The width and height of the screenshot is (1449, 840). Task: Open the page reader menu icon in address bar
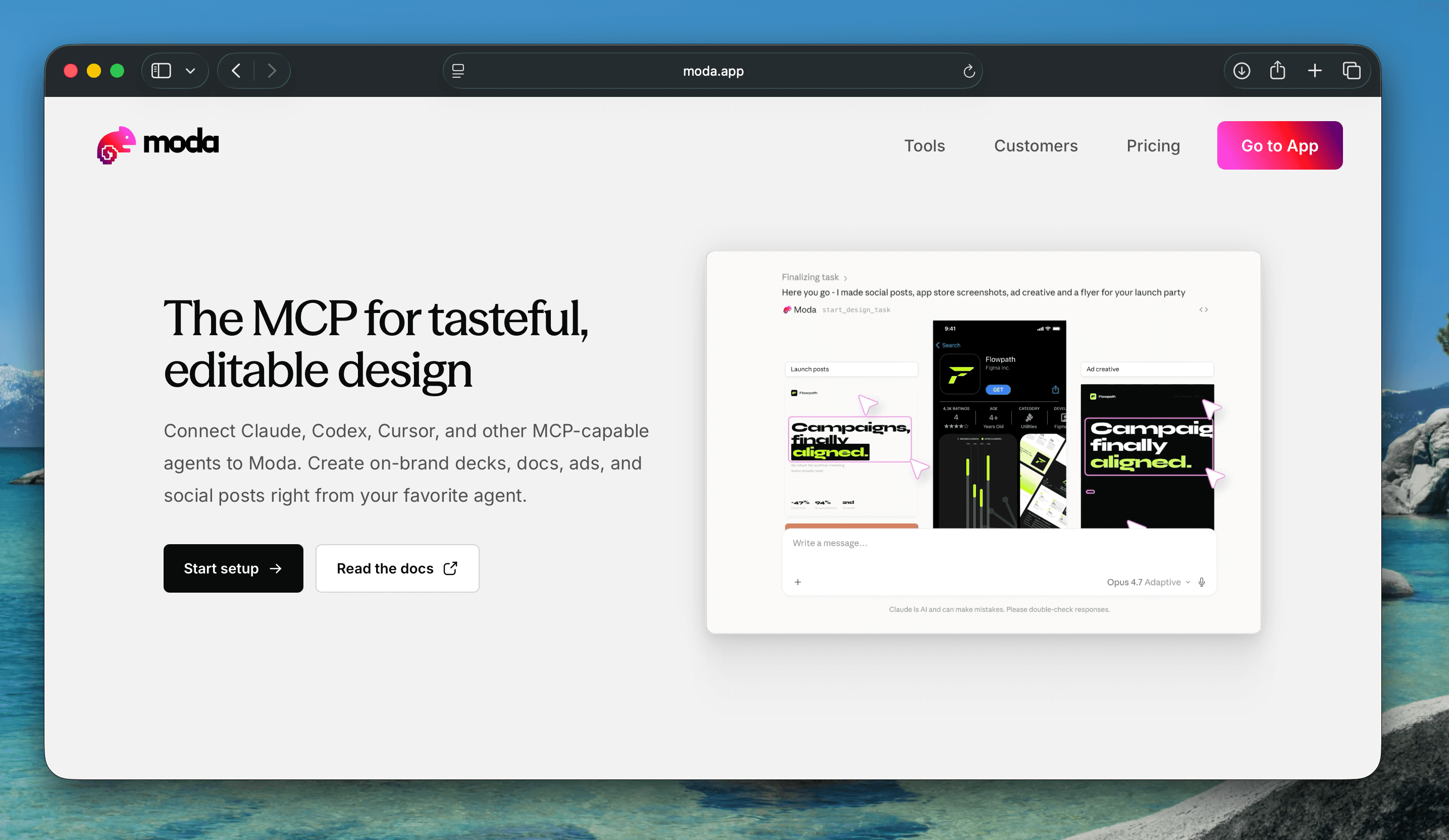pos(458,71)
